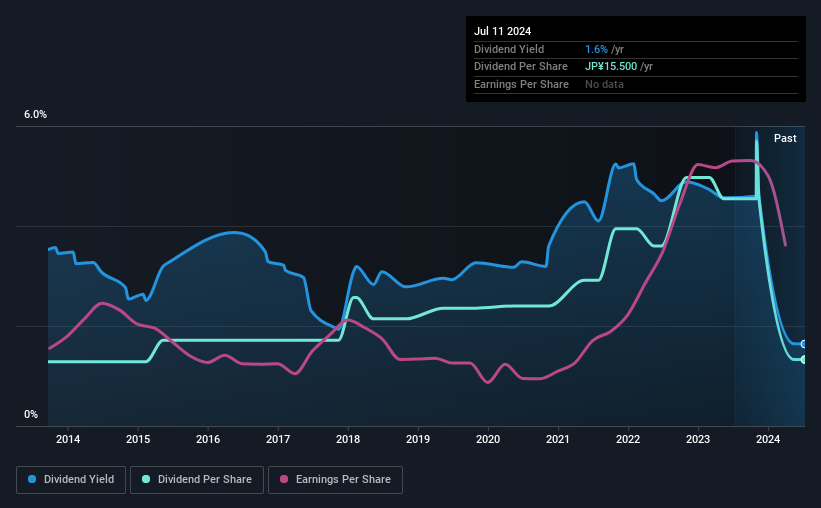821x508 pixels.
Task: Click the 2021 x-axis label
Action: click(558, 439)
